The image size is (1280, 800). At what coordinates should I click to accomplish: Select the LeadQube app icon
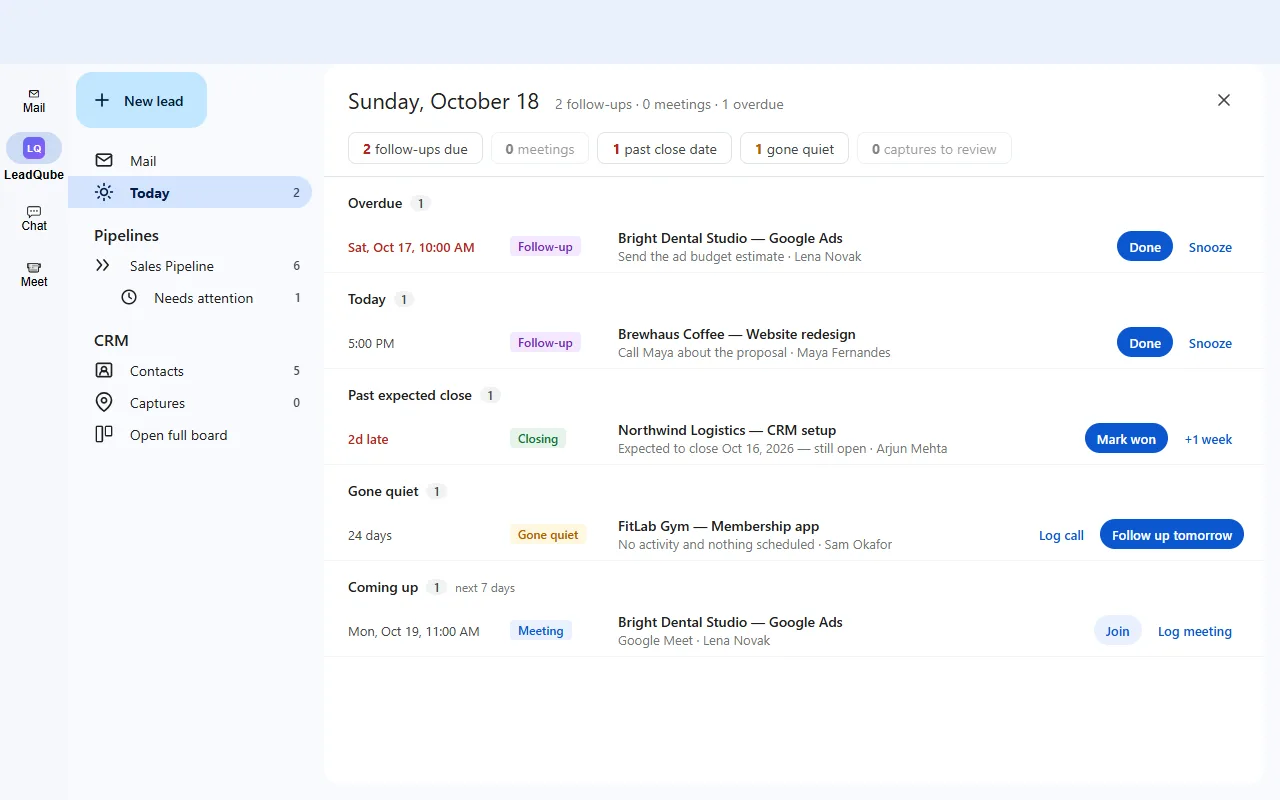(34, 148)
